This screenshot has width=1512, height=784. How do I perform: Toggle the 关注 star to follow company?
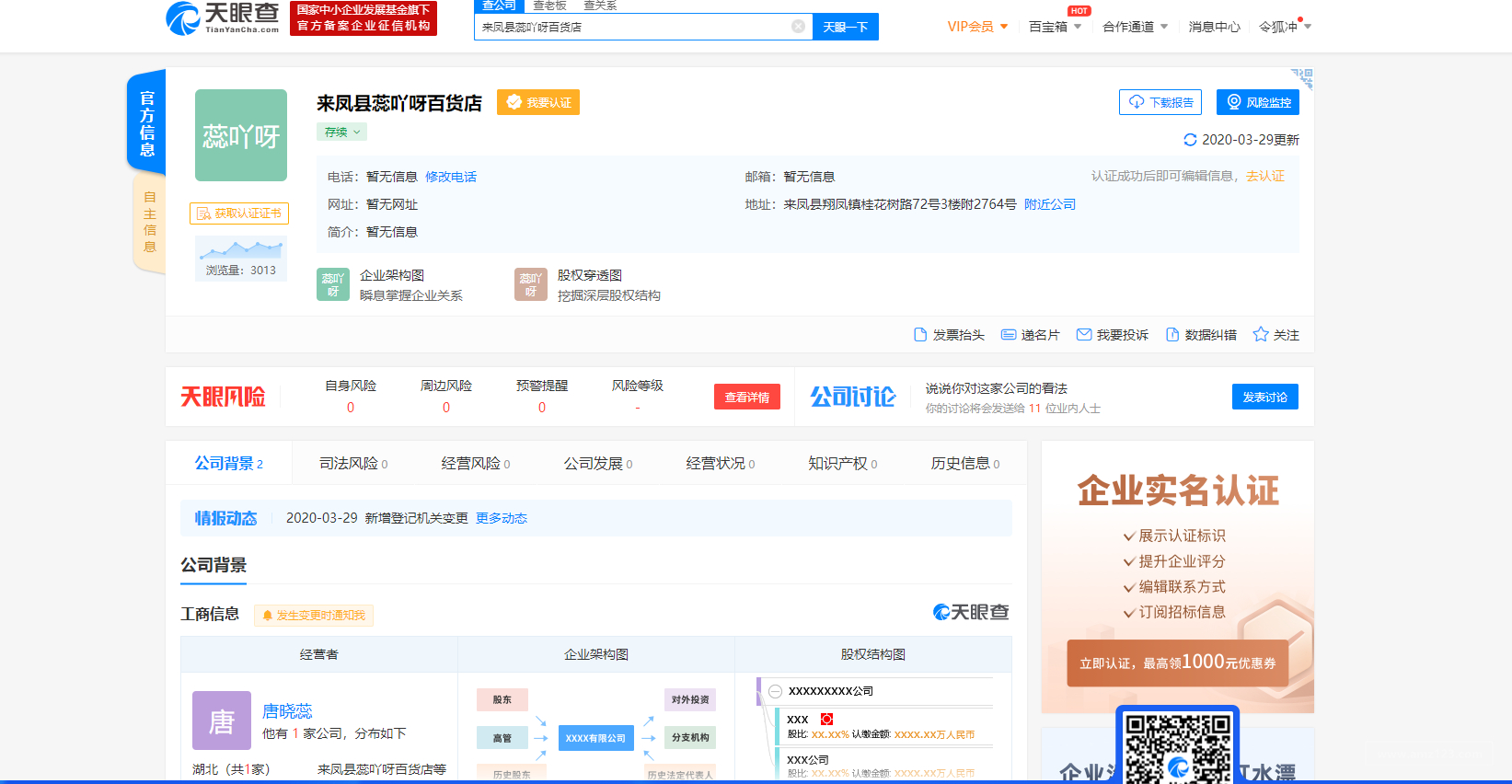1261,335
